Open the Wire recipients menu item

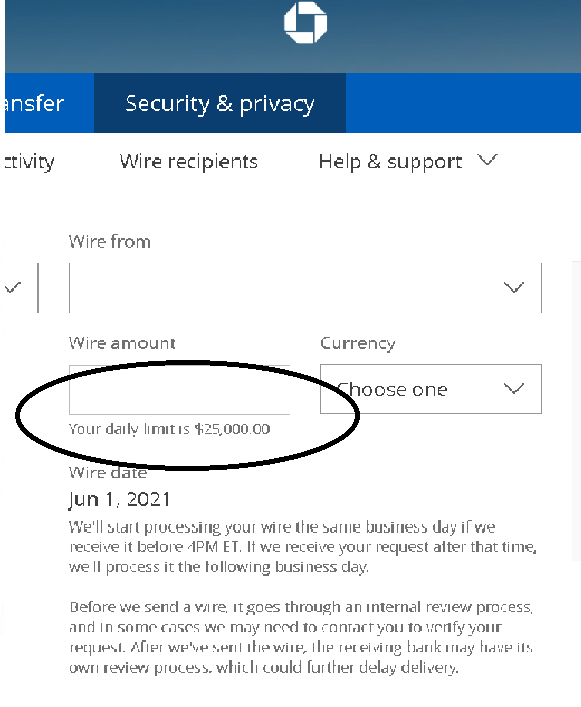(188, 161)
